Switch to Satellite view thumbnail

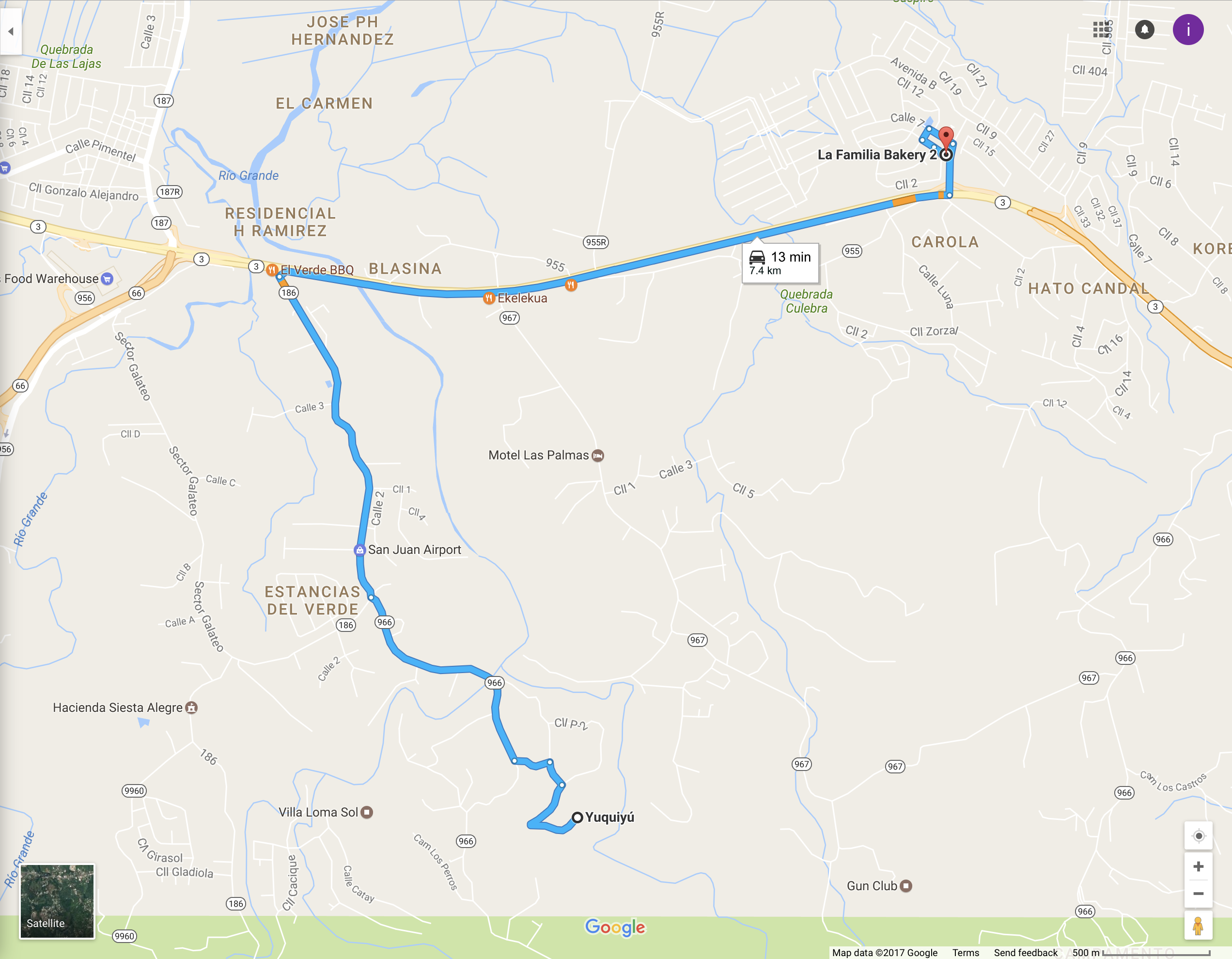[58, 901]
